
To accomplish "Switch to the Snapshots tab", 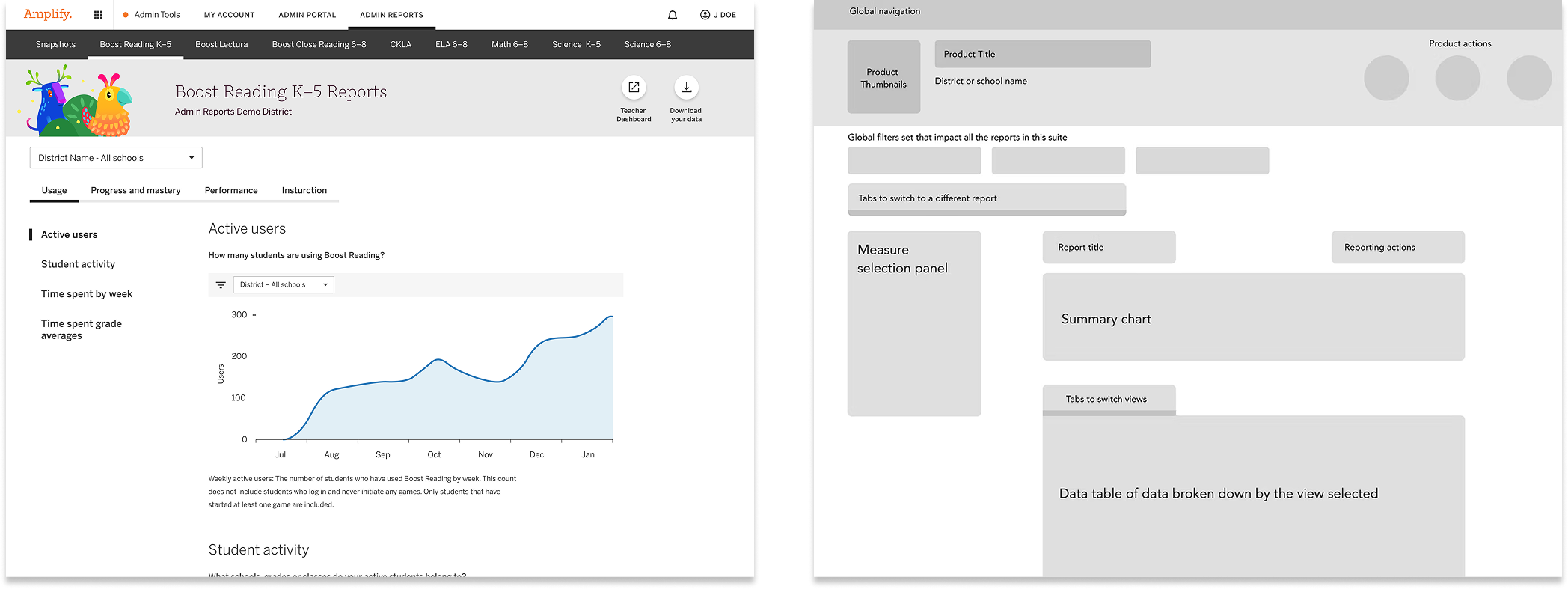I will point(55,45).
